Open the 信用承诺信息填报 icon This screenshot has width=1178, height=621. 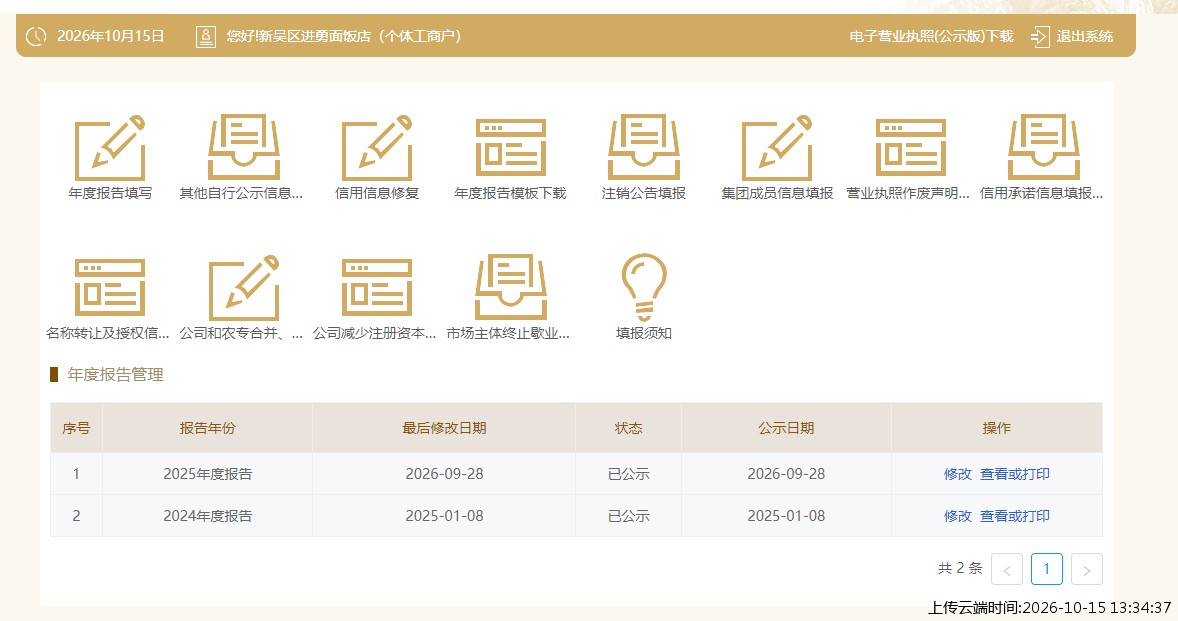(1044, 147)
